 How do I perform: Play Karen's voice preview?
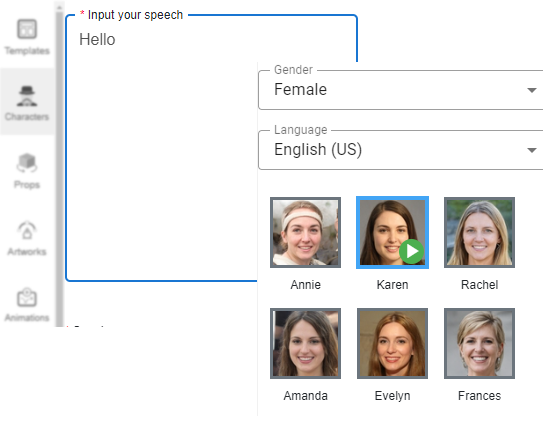[411, 251]
